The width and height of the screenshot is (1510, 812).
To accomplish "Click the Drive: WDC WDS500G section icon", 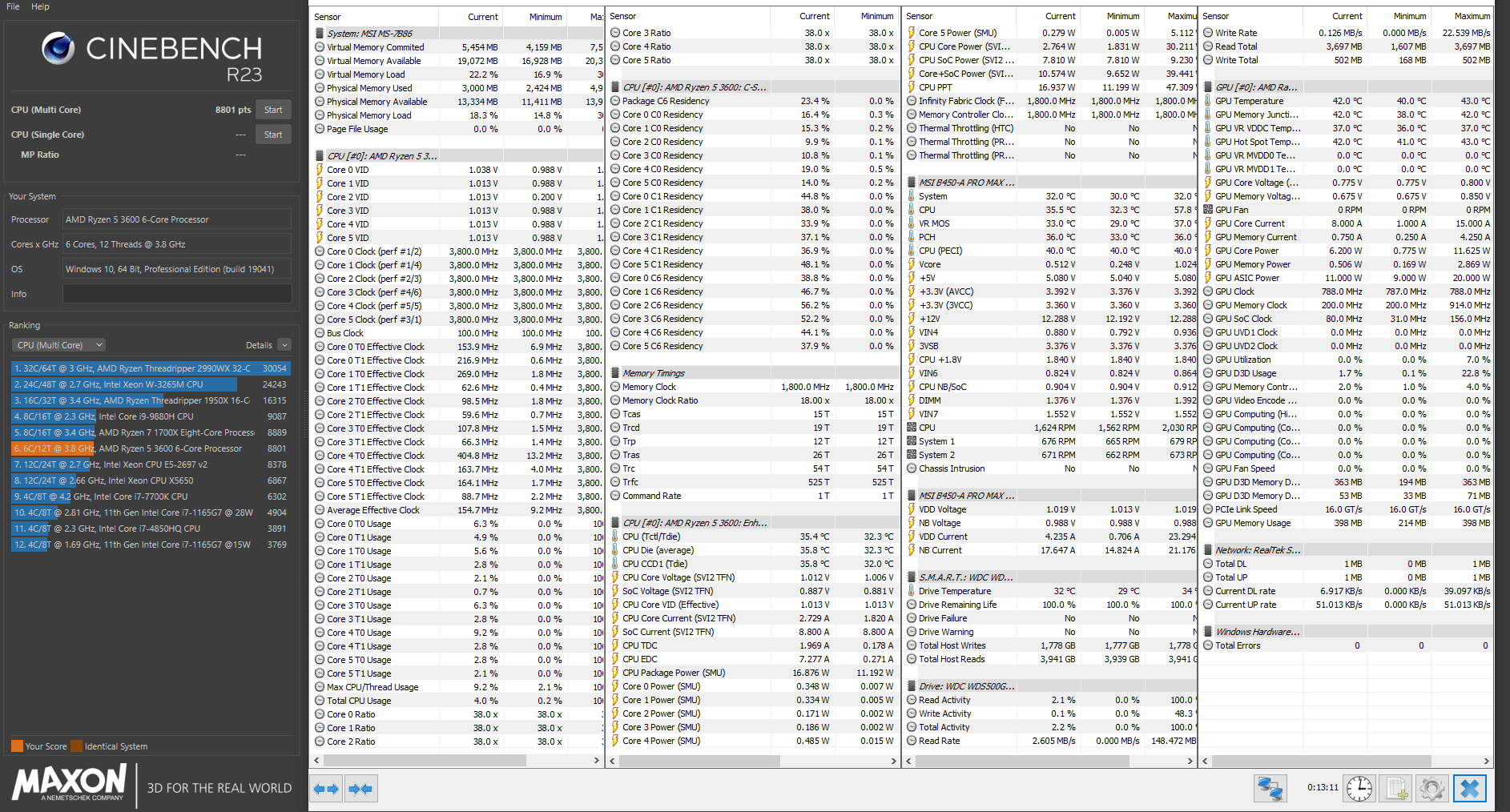I will pos(912,686).
